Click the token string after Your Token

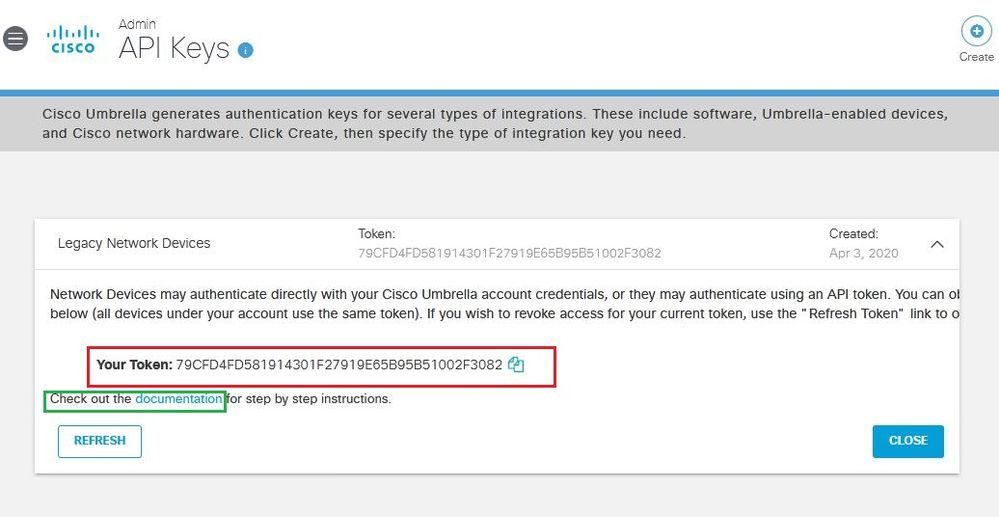[339, 365]
